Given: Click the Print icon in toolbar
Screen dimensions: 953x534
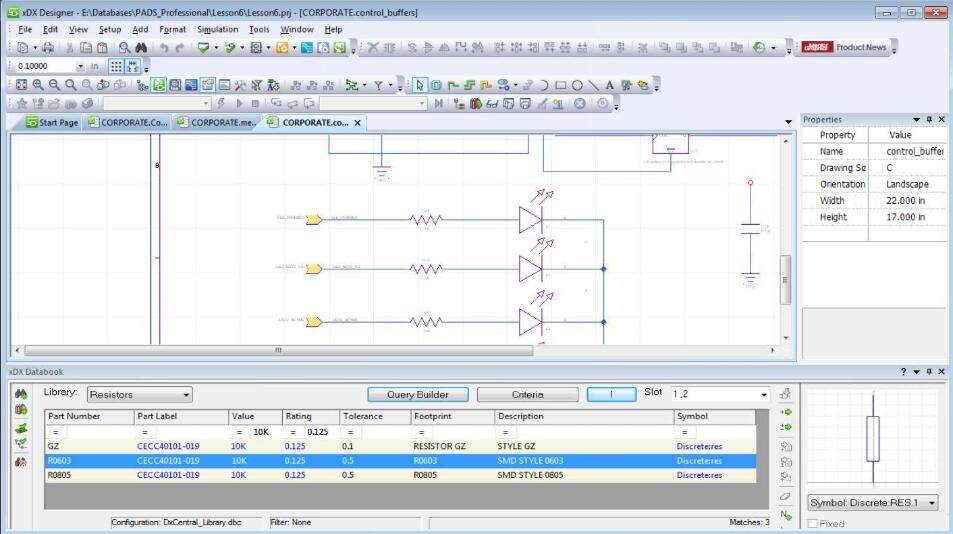Looking at the screenshot, I should click(x=48, y=47).
